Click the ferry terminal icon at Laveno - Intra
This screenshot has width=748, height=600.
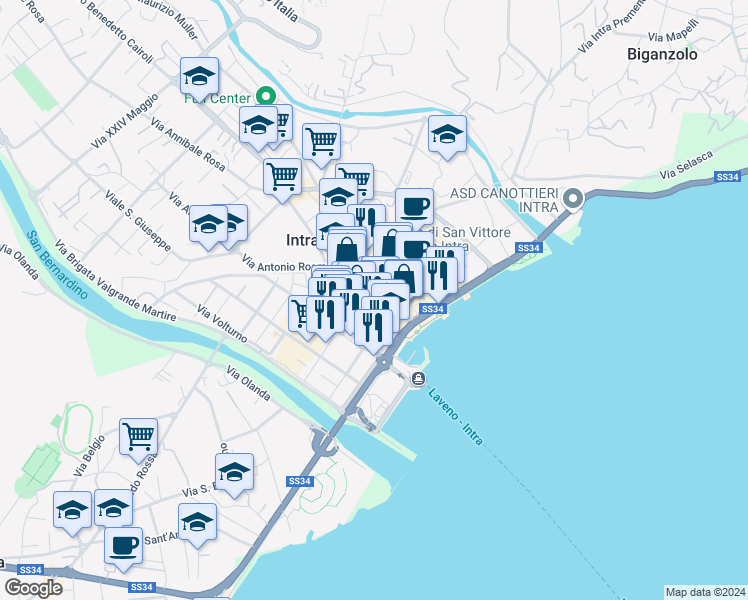click(419, 379)
